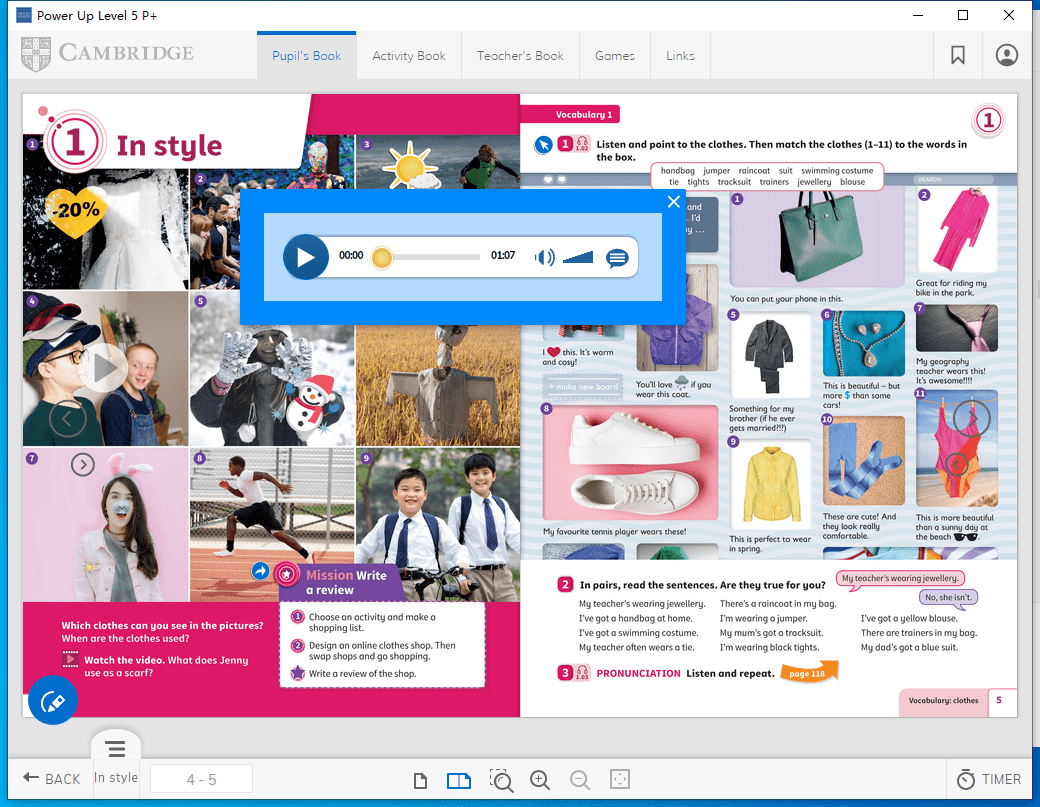Switch to the Activity Book tab
The width and height of the screenshot is (1040, 807).
[x=409, y=56]
